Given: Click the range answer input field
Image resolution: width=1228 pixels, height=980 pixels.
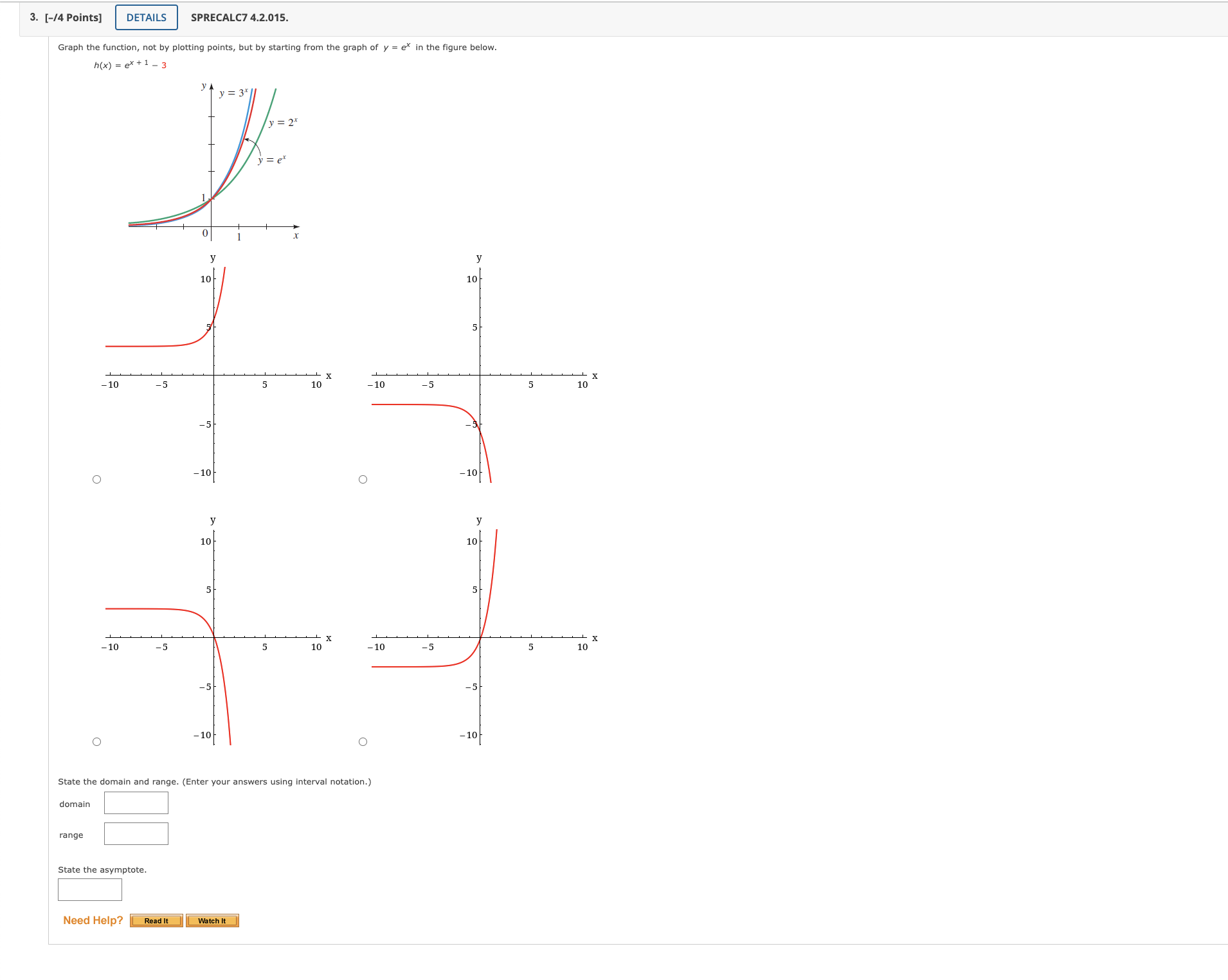Looking at the screenshot, I should tap(135, 833).
